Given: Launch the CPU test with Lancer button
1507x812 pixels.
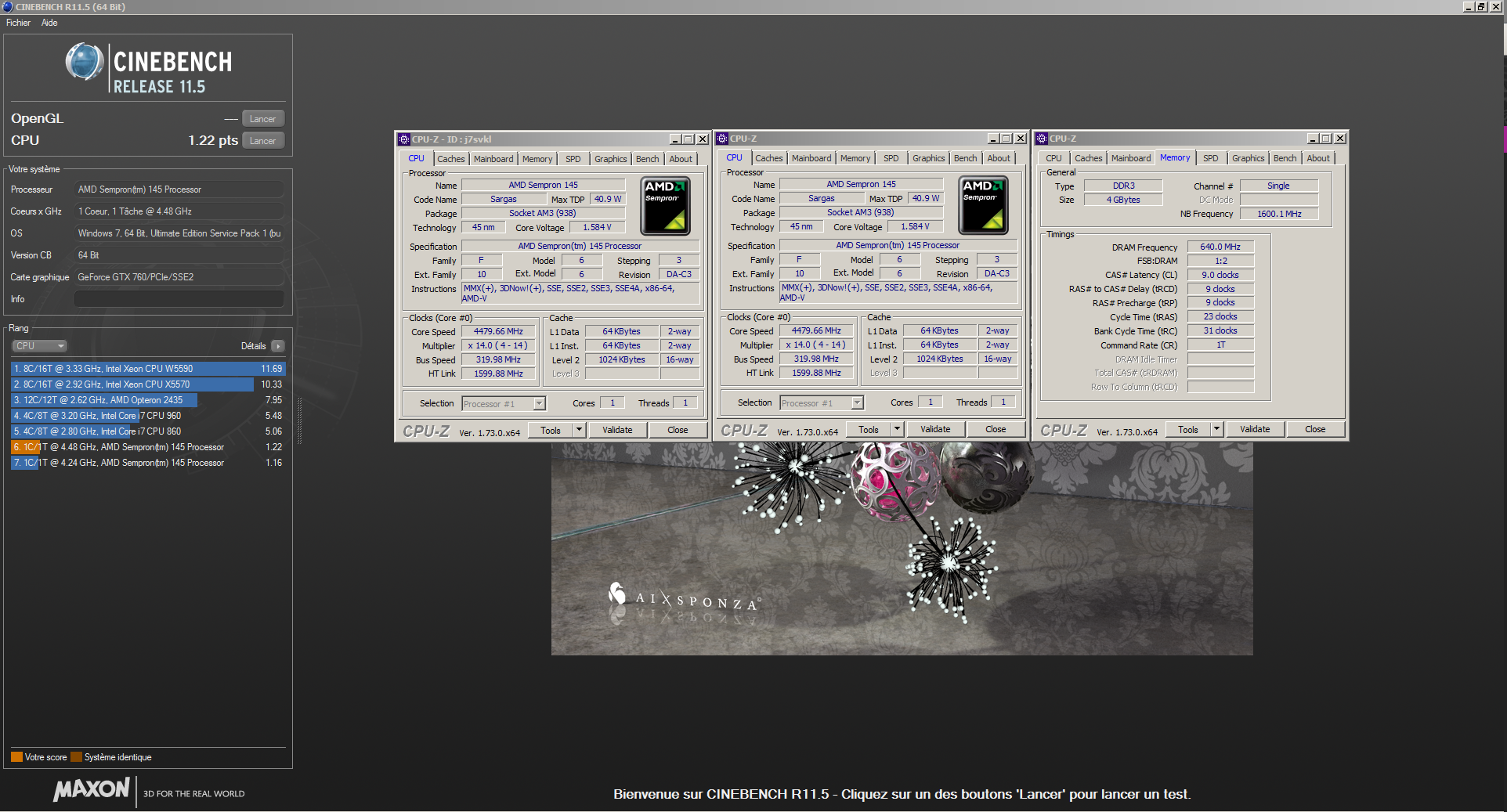Looking at the screenshot, I should pyautogui.click(x=262, y=141).
